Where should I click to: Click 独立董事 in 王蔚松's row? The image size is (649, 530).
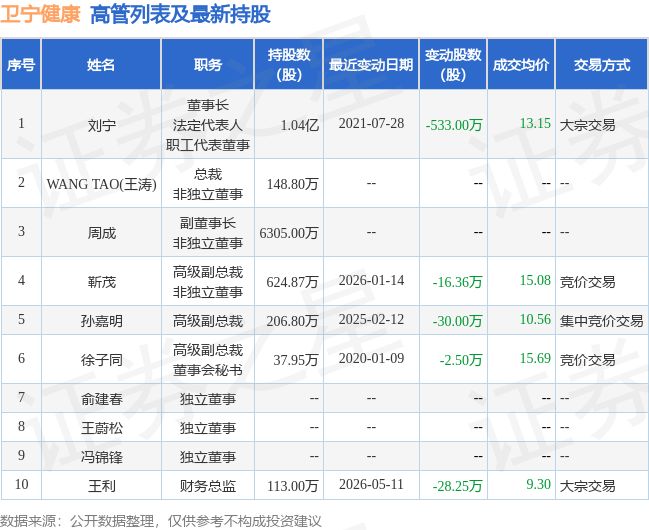pyautogui.click(x=208, y=428)
